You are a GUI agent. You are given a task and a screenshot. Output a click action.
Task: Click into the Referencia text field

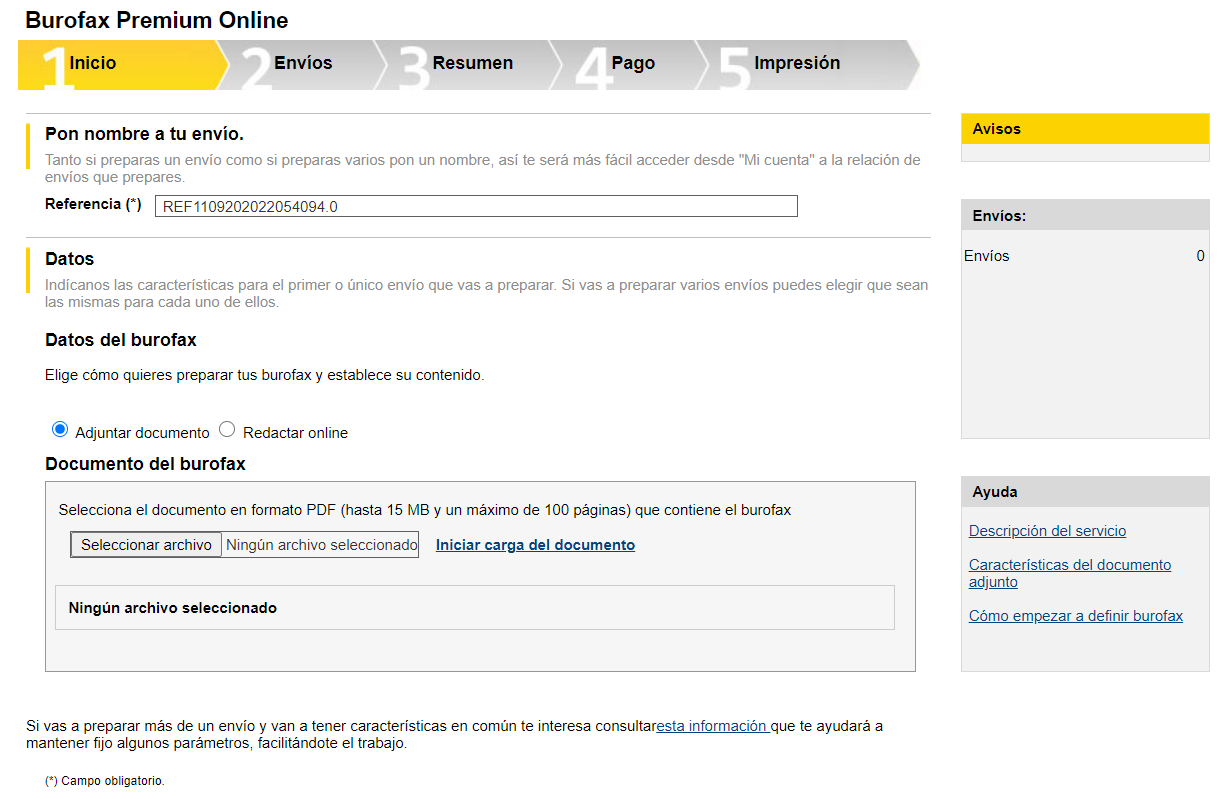point(476,207)
